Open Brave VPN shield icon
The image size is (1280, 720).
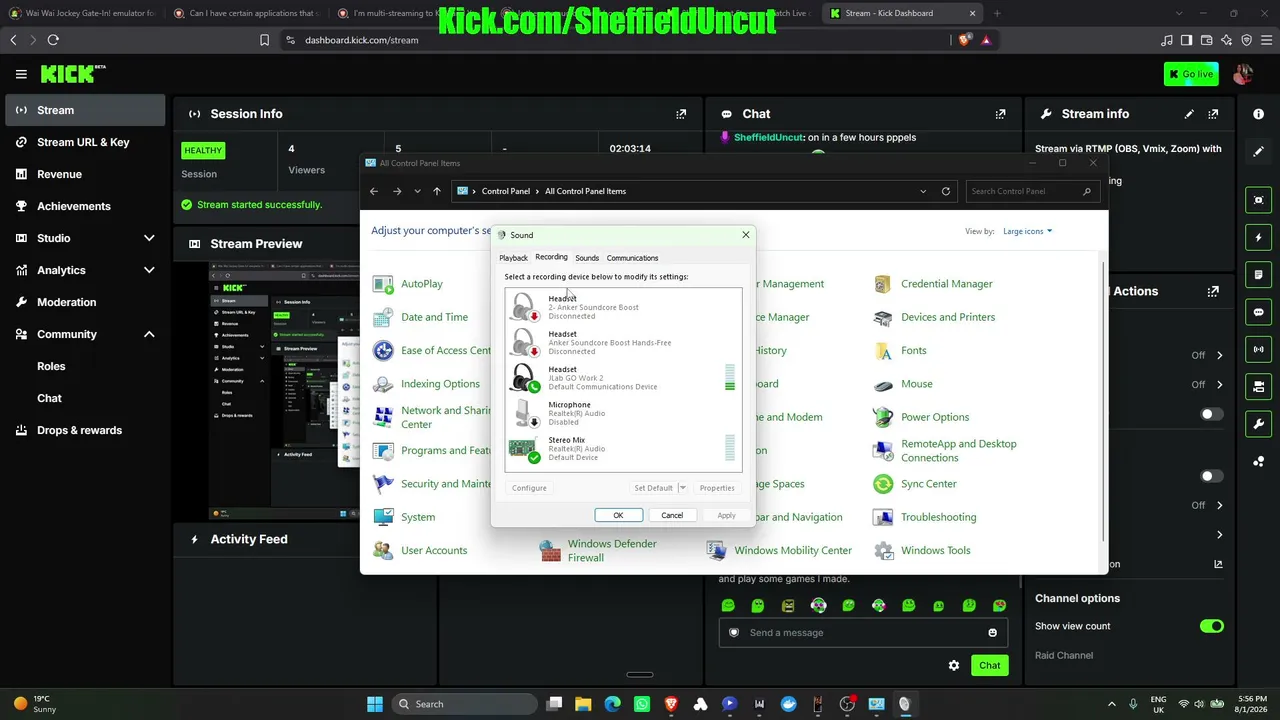1246,40
